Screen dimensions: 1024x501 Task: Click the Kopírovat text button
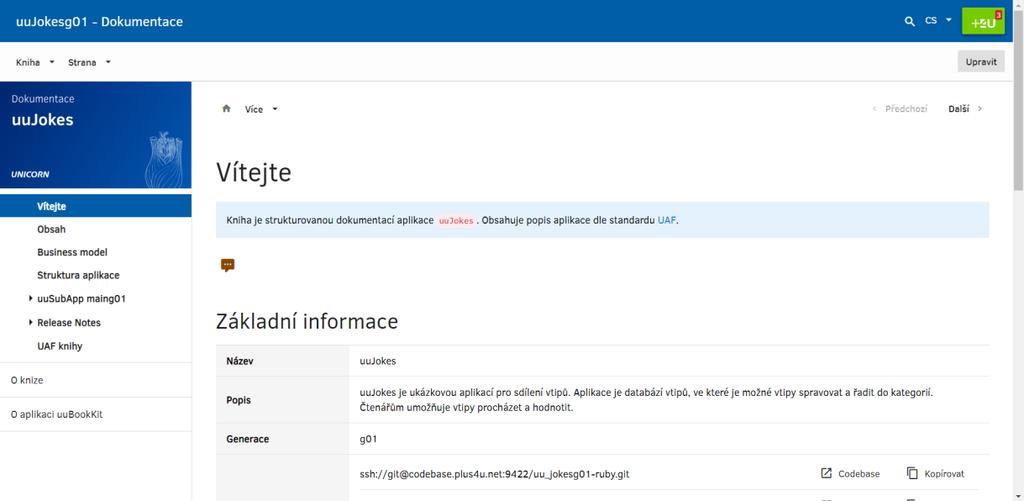click(x=944, y=474)
